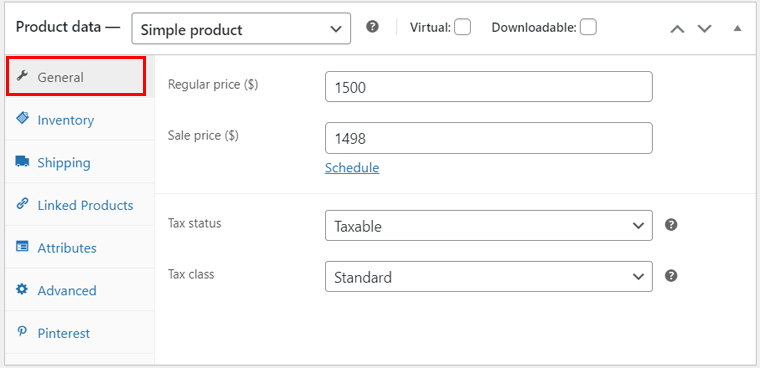The height and width of the screenshot is (368, 760).
Task: Select the Advanced tab
Action: [80, 290]
